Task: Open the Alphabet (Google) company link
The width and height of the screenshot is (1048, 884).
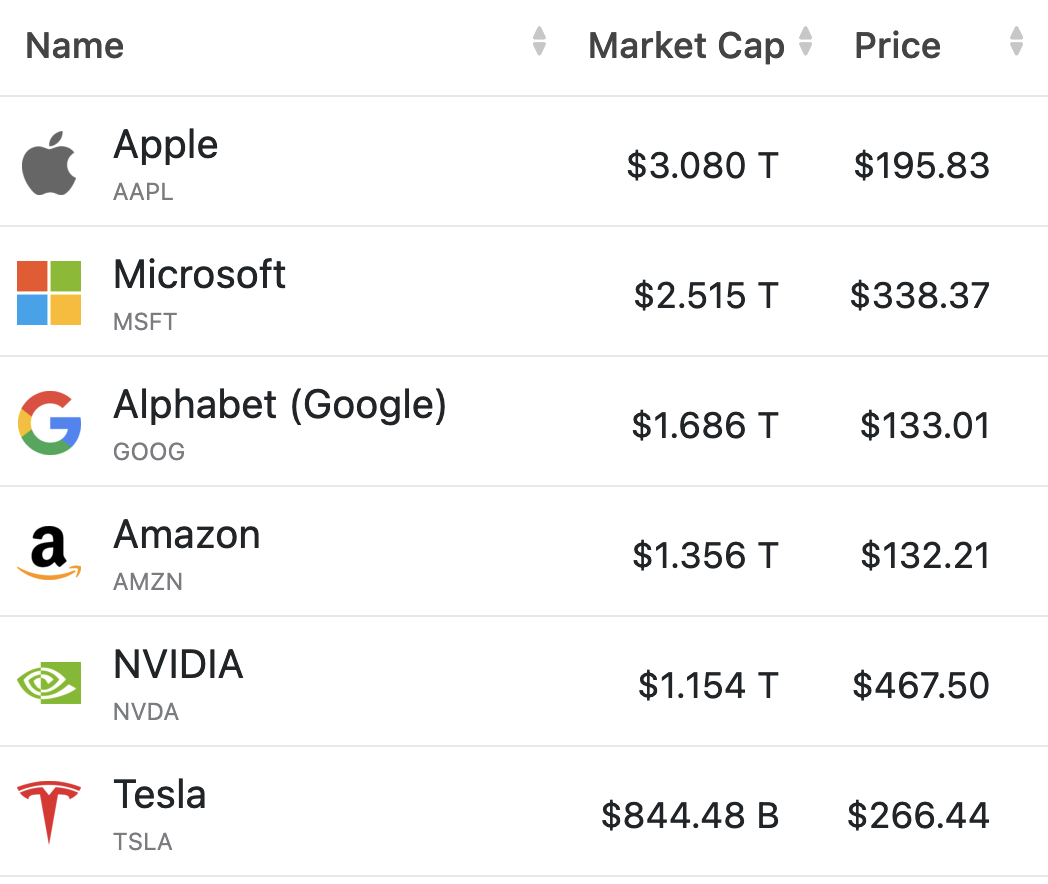Action: pos(280,405)
